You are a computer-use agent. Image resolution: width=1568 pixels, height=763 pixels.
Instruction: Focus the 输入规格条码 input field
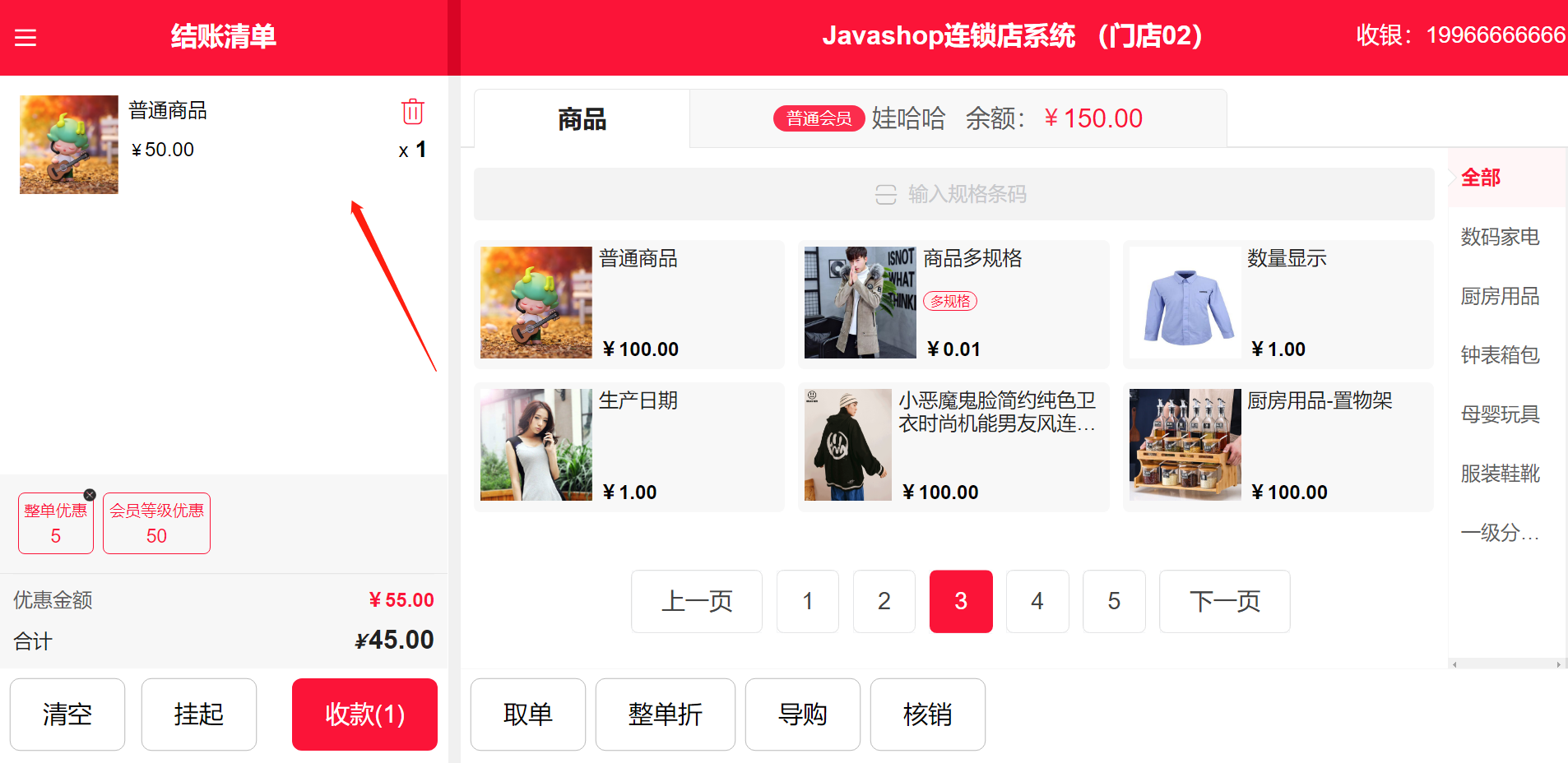[953, 194]
